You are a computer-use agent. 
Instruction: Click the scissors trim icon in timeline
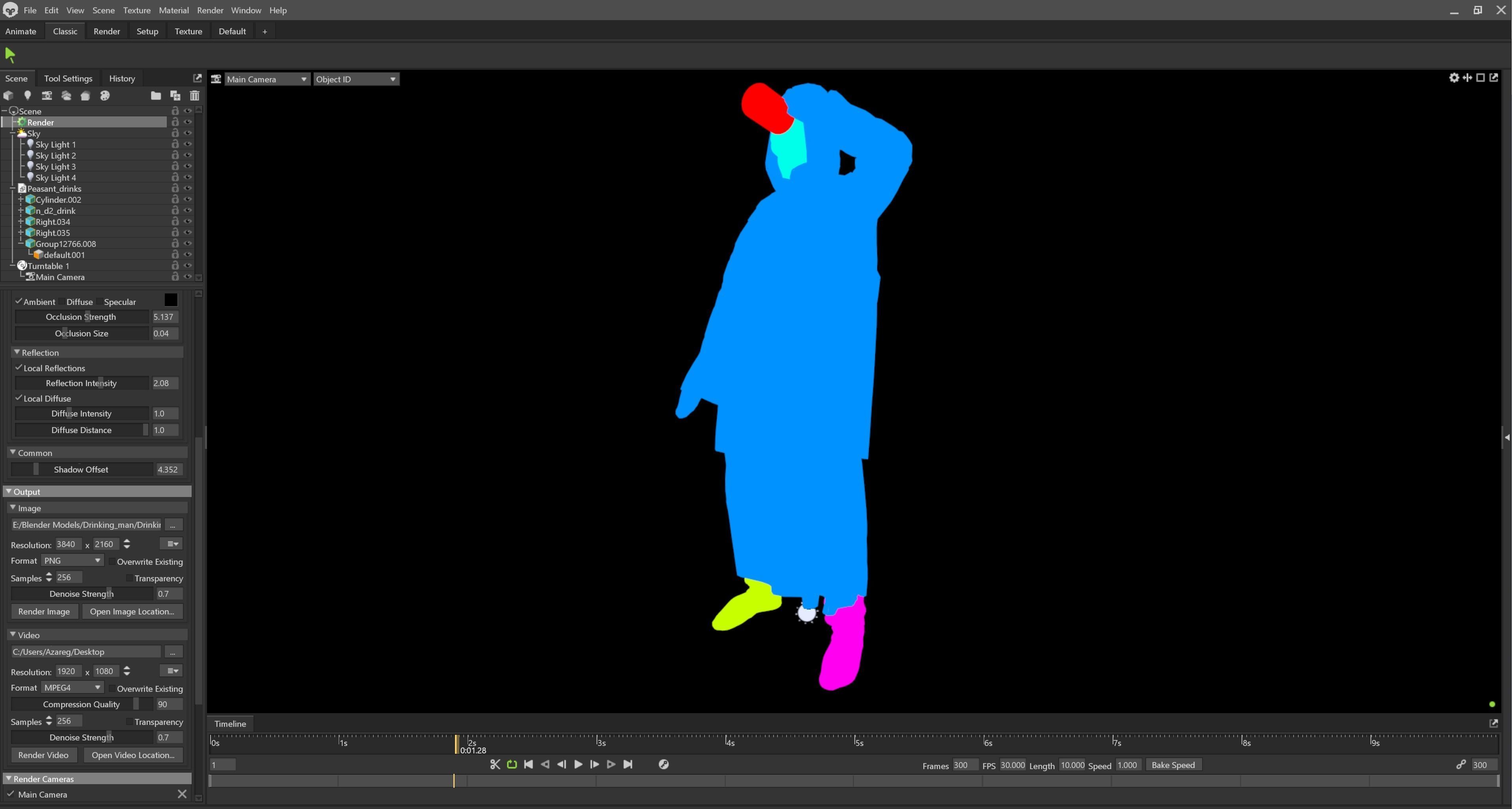point(495,764)
